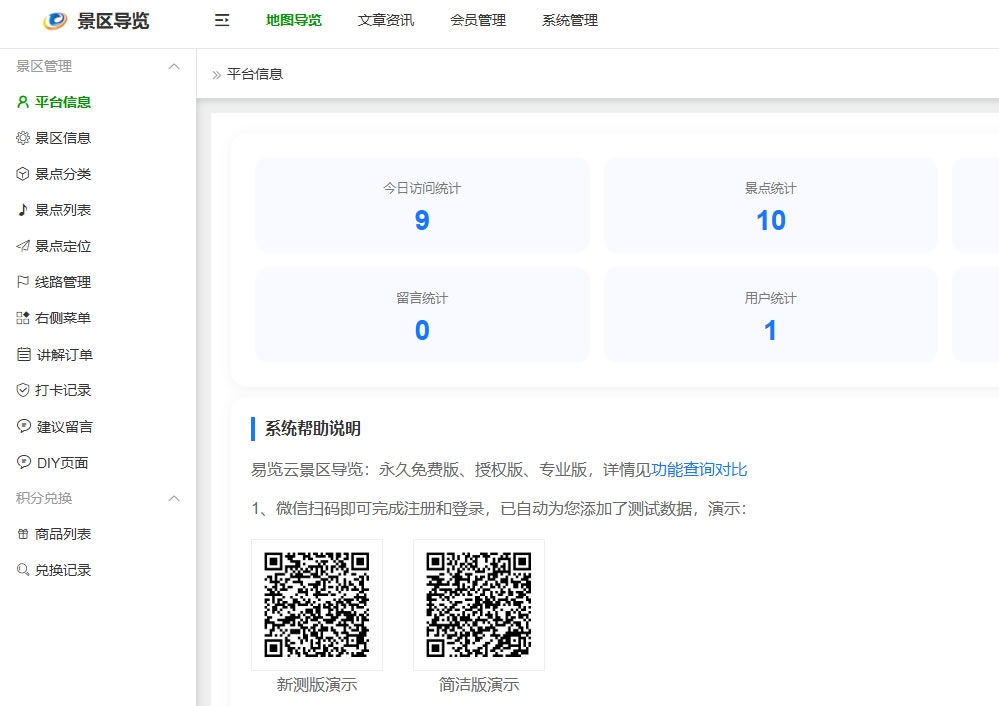Click the music note icon beside 景点列表
Screen dimensions: 999x706
click(23, 210)
